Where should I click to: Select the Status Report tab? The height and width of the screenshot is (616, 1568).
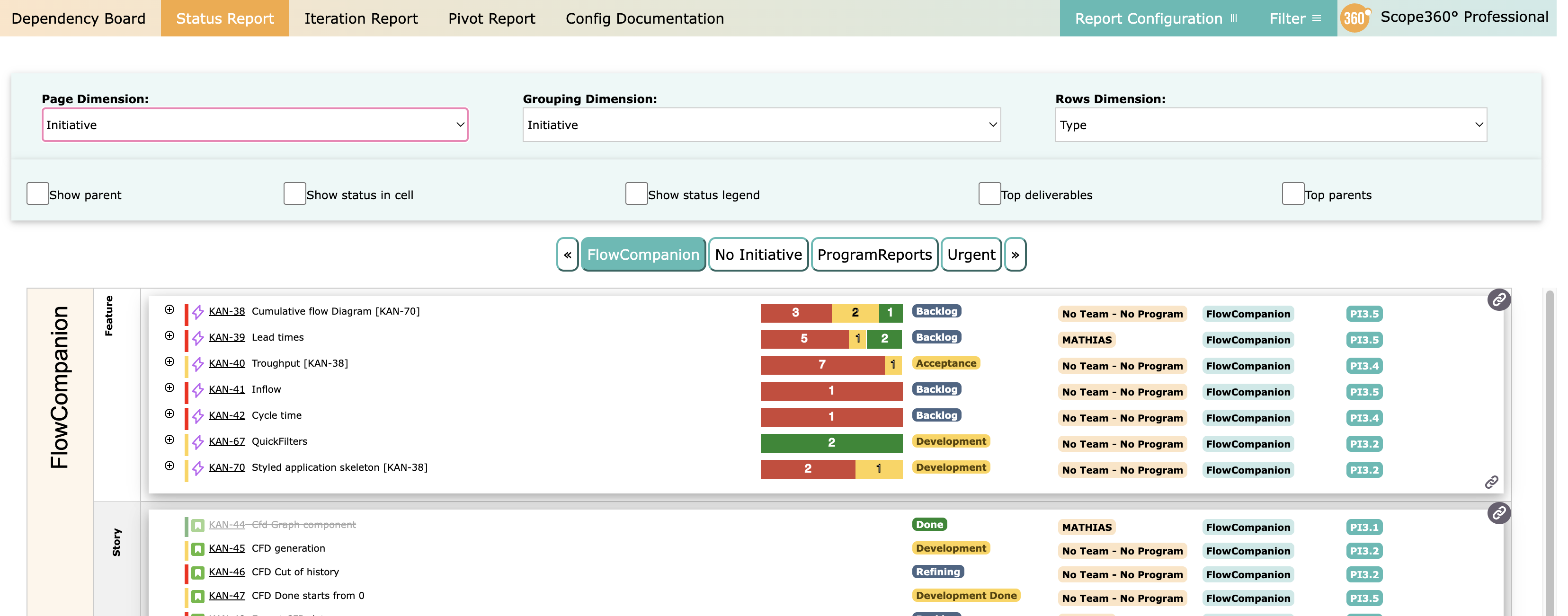(225, 18)
